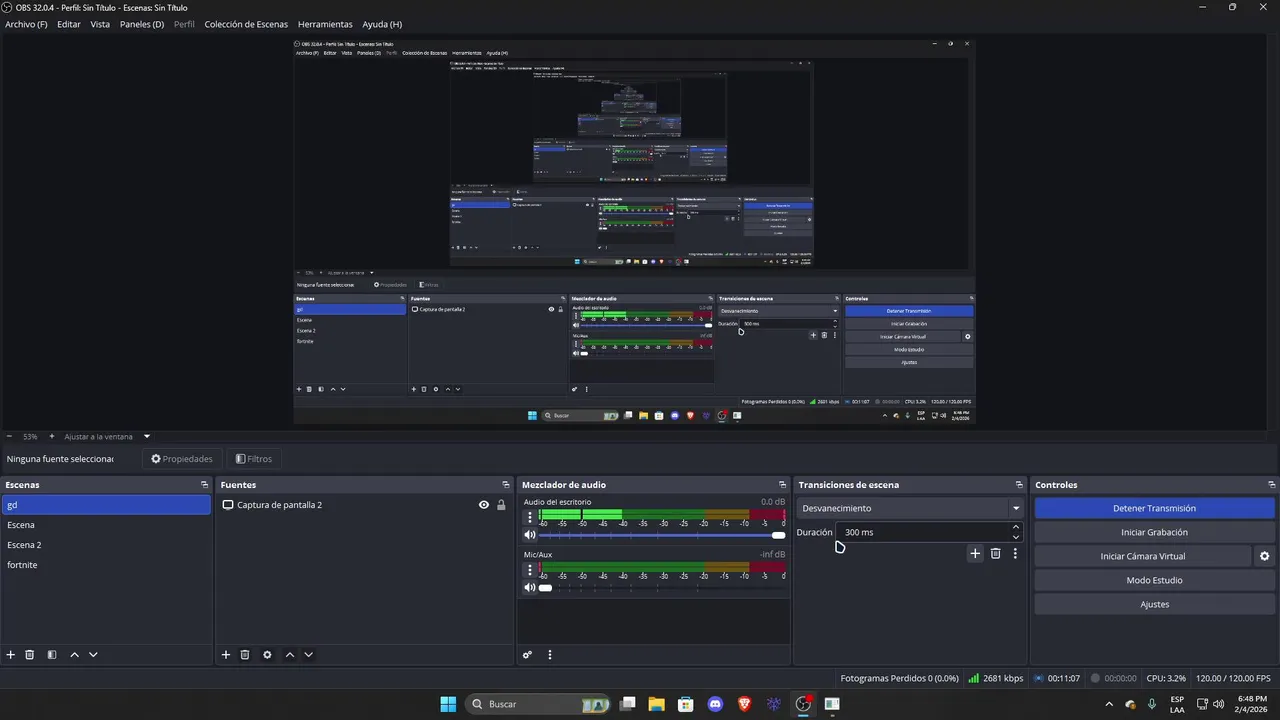Show hidden system tray icons chevron
This screenshot has height=720, width=1280.
(x=1108, y=704)
